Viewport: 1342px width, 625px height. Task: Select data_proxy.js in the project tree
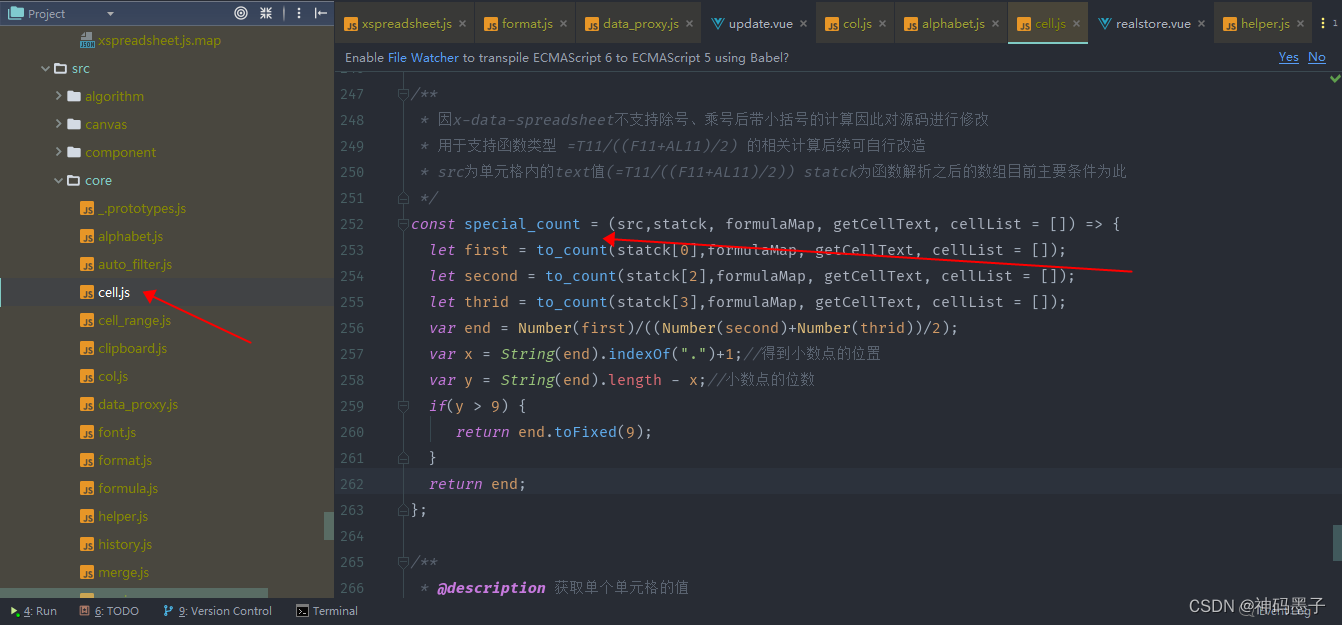tap(129, 405)
